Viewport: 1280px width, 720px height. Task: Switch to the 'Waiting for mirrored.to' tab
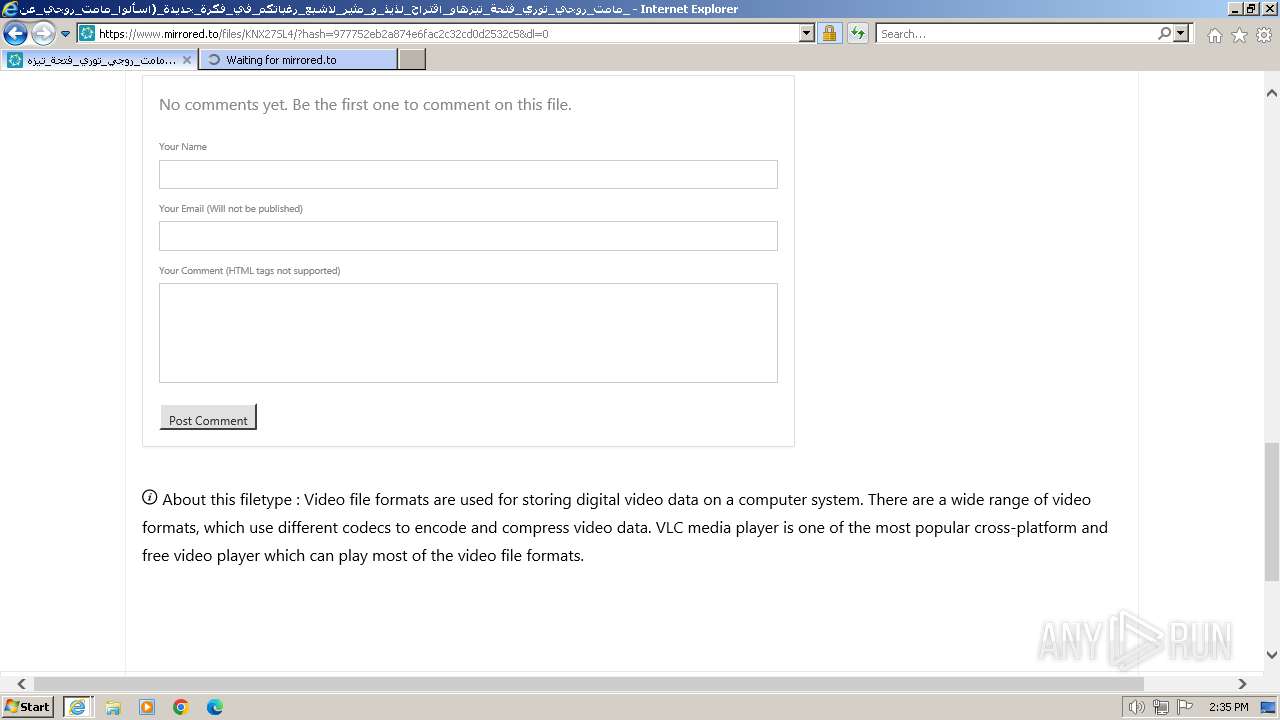click(298, 60)
